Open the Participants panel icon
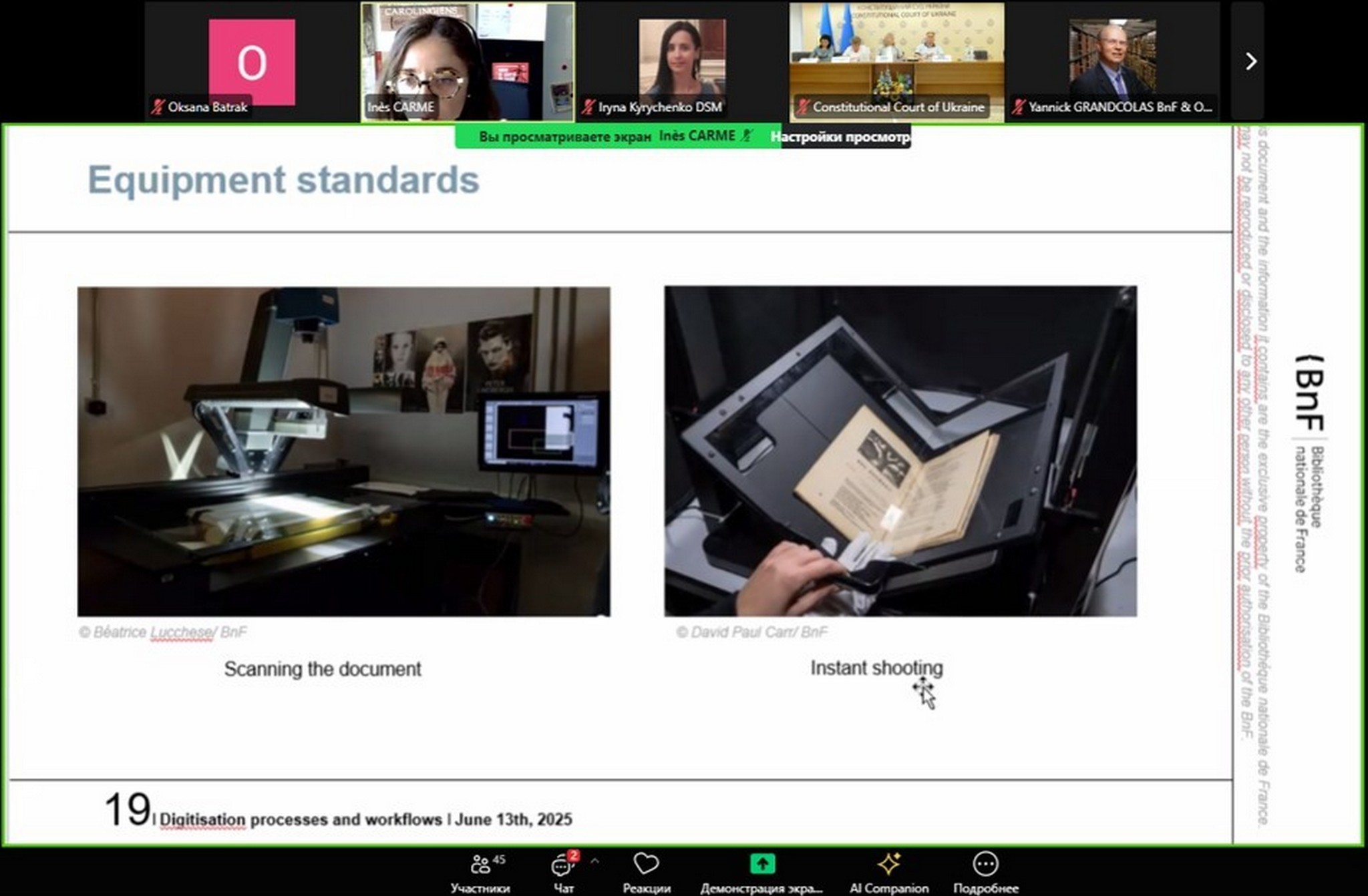The width and height of the screenshot is (1368, 896). click(480, 864)
